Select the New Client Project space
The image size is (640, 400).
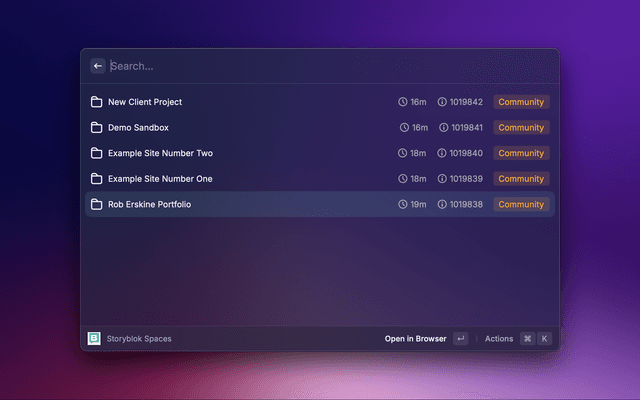(145, 102)
